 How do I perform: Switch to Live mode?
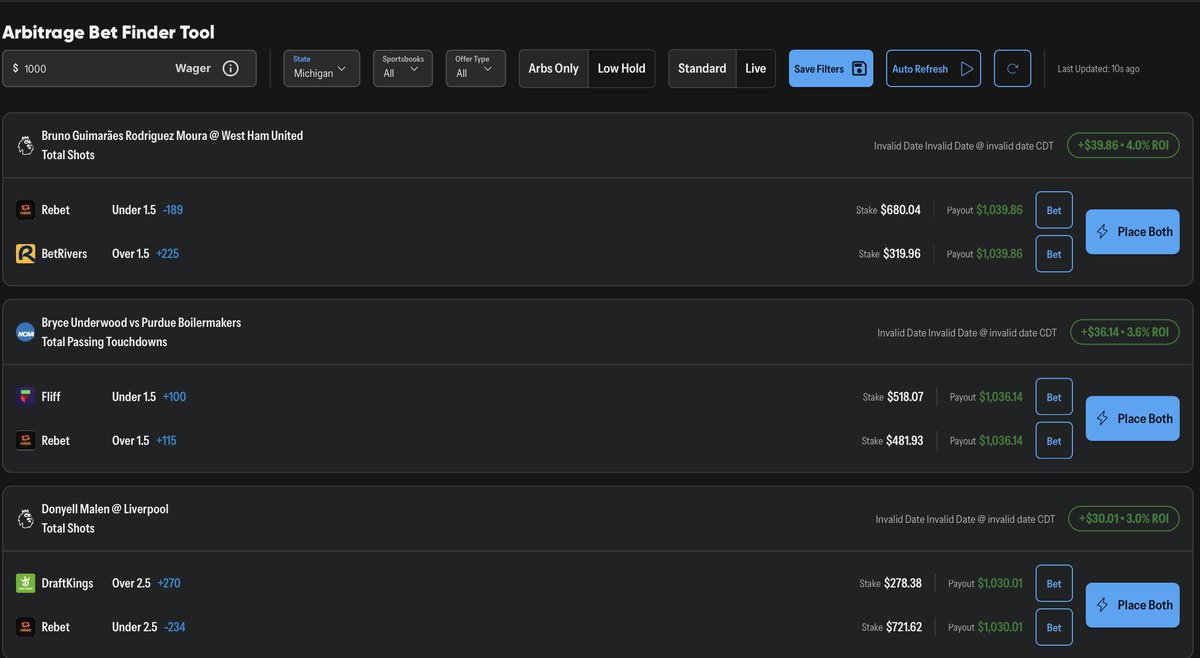[756, 69]
